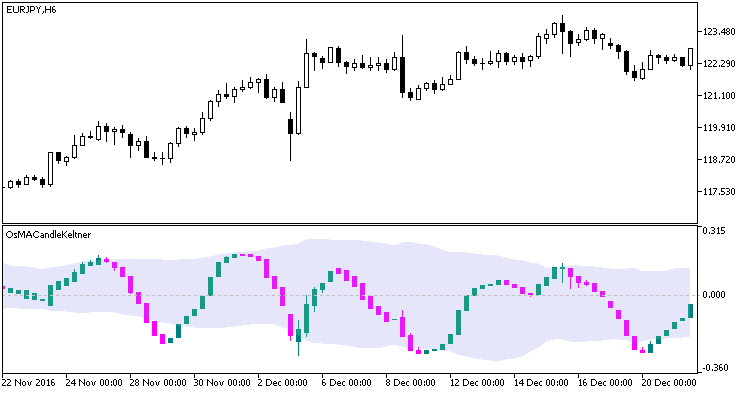Click the 0.000 indicator zero level label
Screen dimensions: 750x394
click(x=714, y=295)
